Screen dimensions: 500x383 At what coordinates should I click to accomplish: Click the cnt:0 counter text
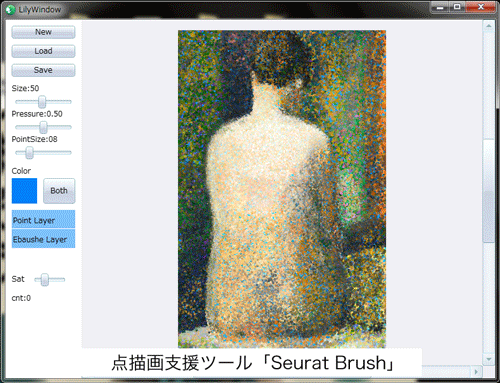click(21, 298)
